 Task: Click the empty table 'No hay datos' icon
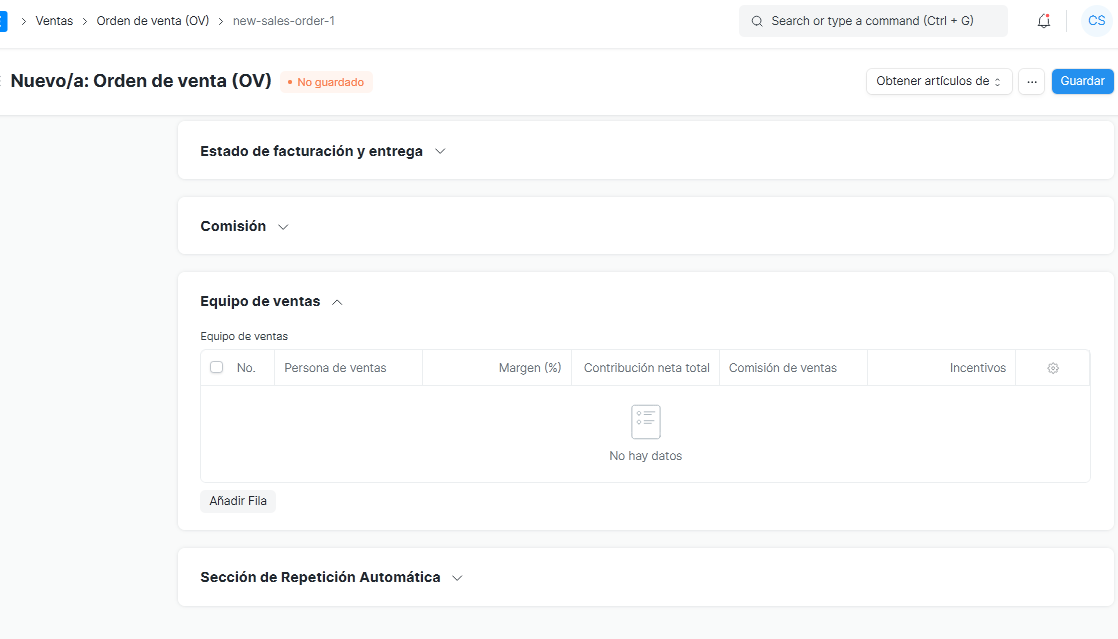646,422
